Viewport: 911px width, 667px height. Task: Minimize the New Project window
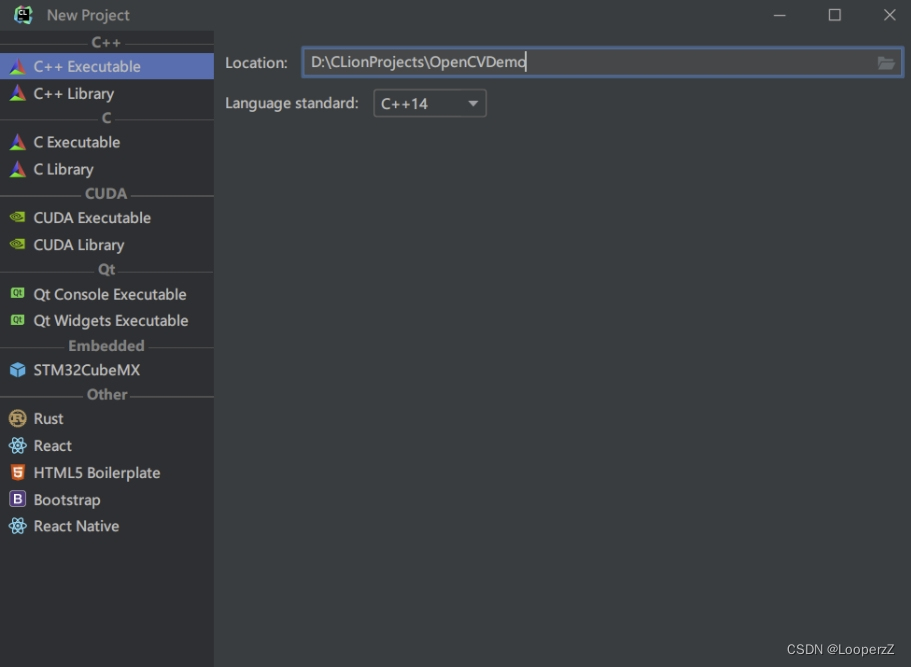pyautogui.click(x=780, y=15)
